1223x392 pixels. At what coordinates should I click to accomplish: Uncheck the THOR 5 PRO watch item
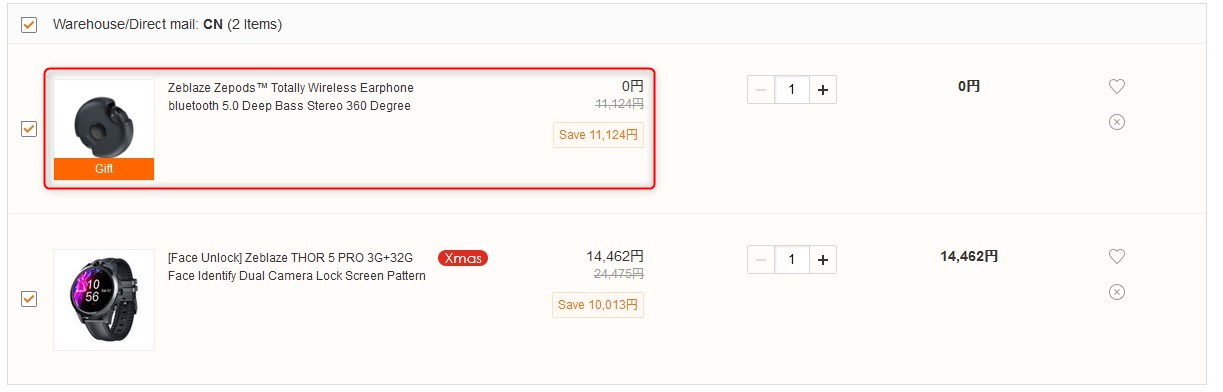click(29, 299)
